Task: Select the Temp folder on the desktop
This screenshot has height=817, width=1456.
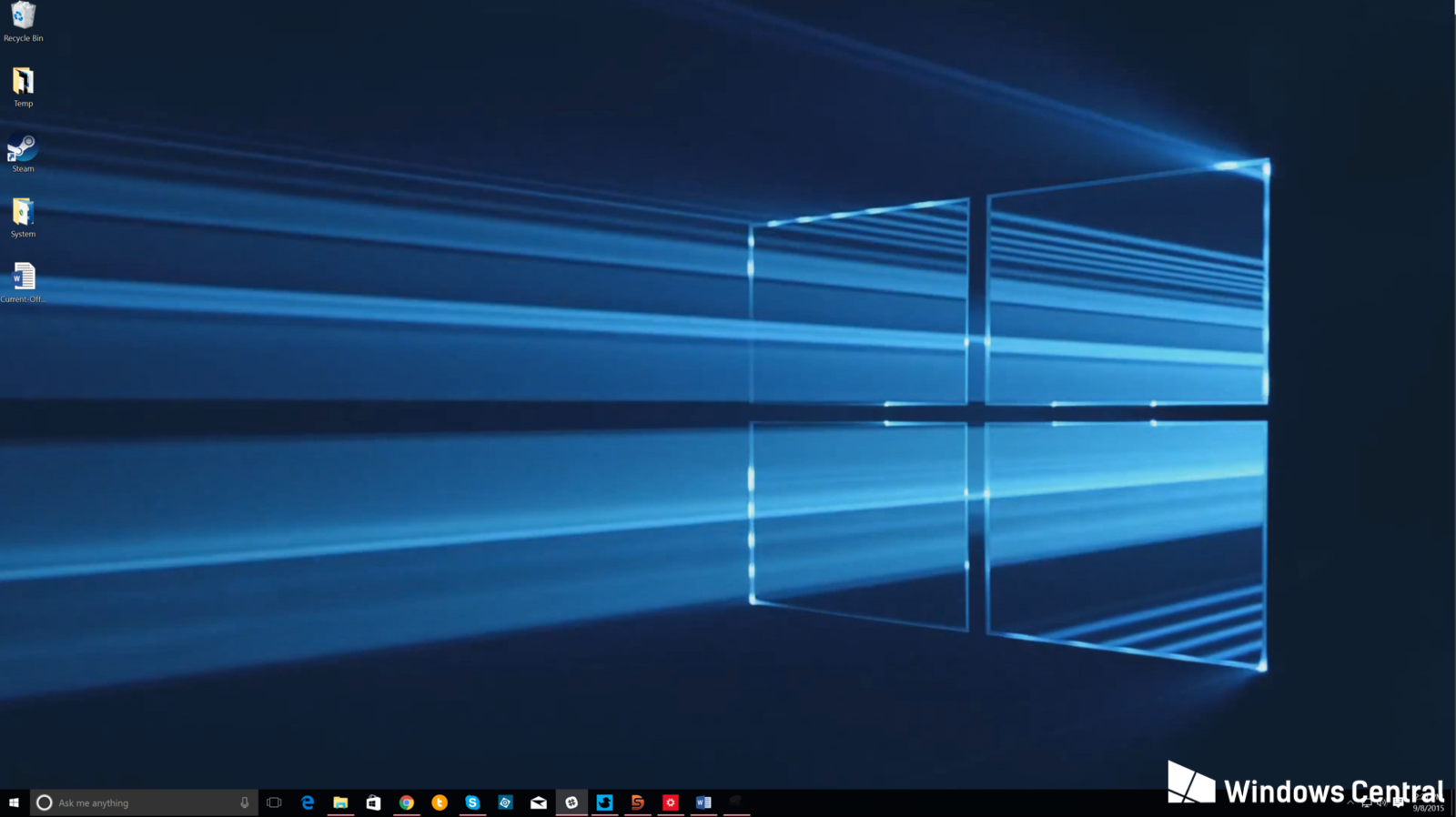Action: pyautogui.click(x=23, y=86)
